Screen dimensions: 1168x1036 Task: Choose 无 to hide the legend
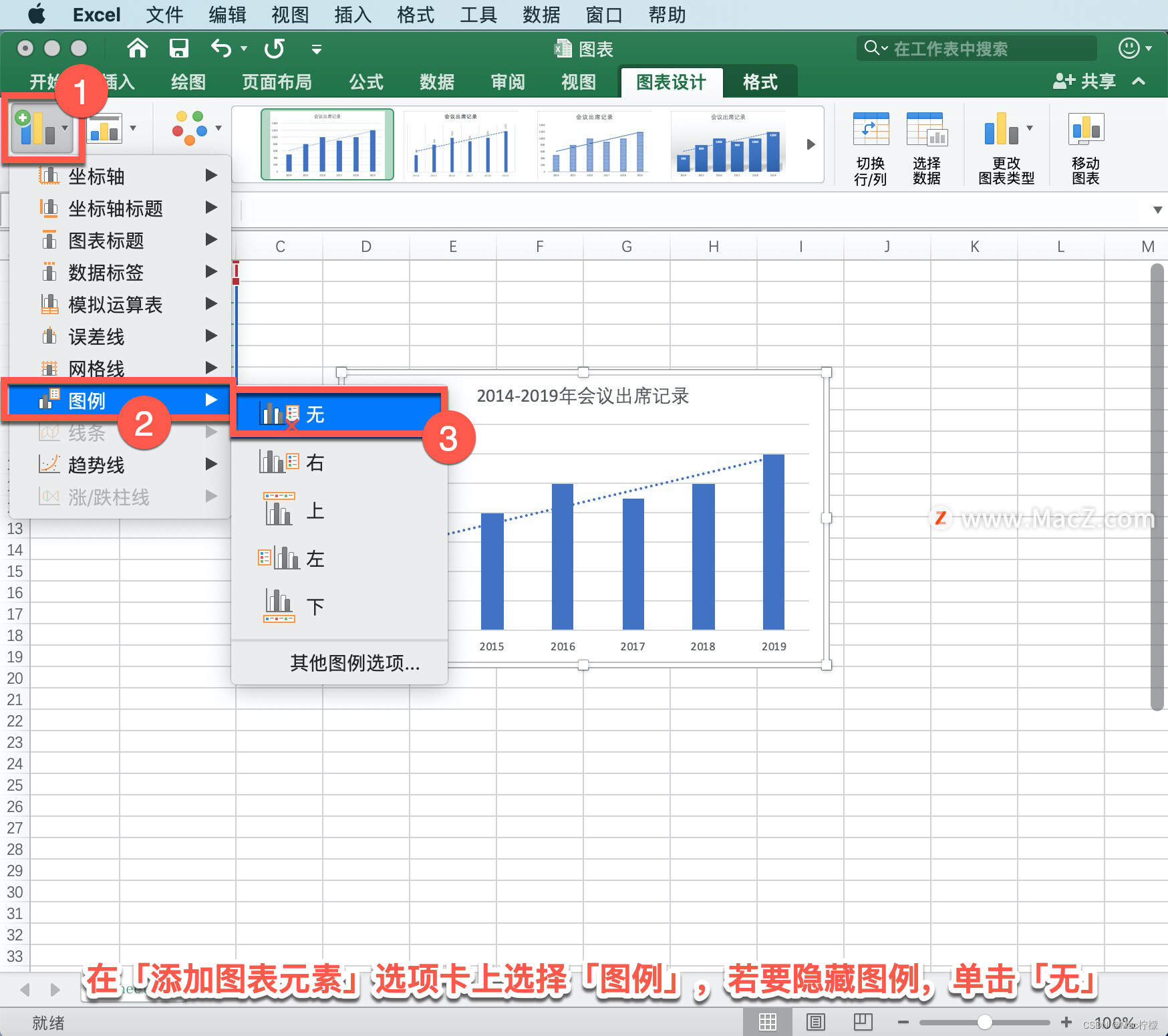pos(339,415)
